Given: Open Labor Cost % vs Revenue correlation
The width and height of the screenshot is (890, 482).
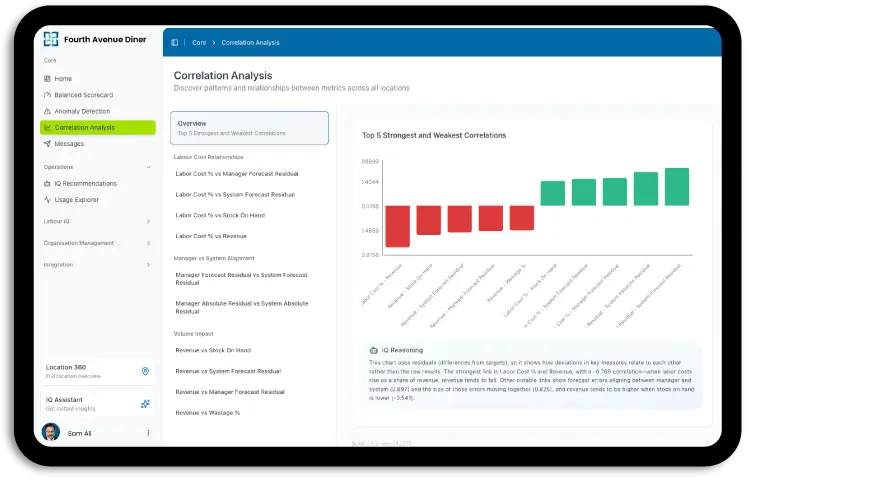Looking at the screenshot, I should [x=211, y=236].
